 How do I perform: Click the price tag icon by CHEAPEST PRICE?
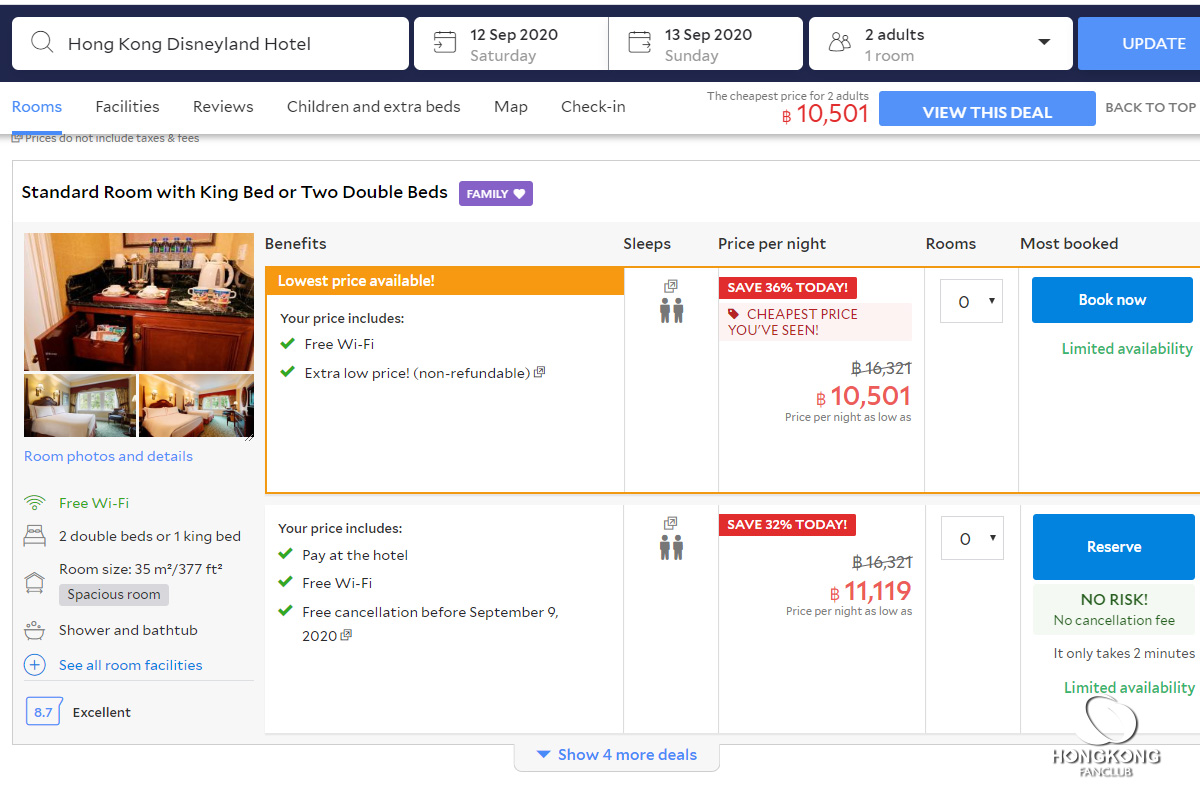(733, 314)
